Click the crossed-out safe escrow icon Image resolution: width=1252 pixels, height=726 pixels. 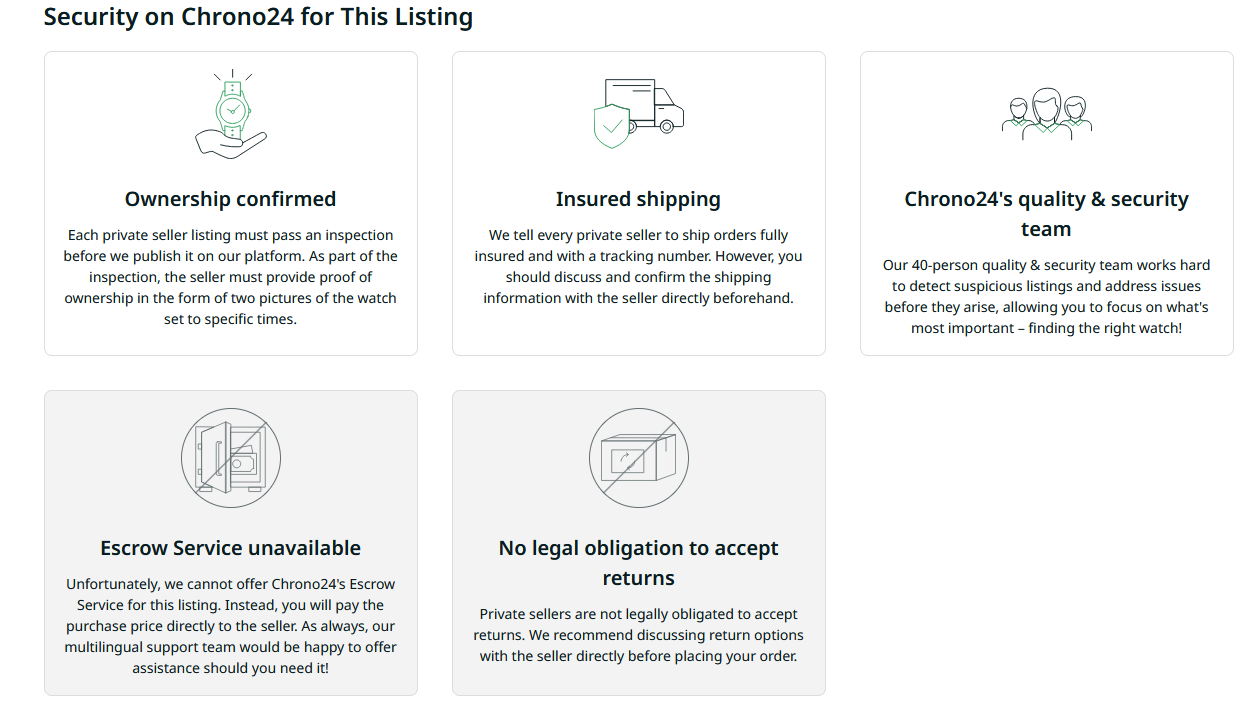pyautogui.click(x=231, y=458)
